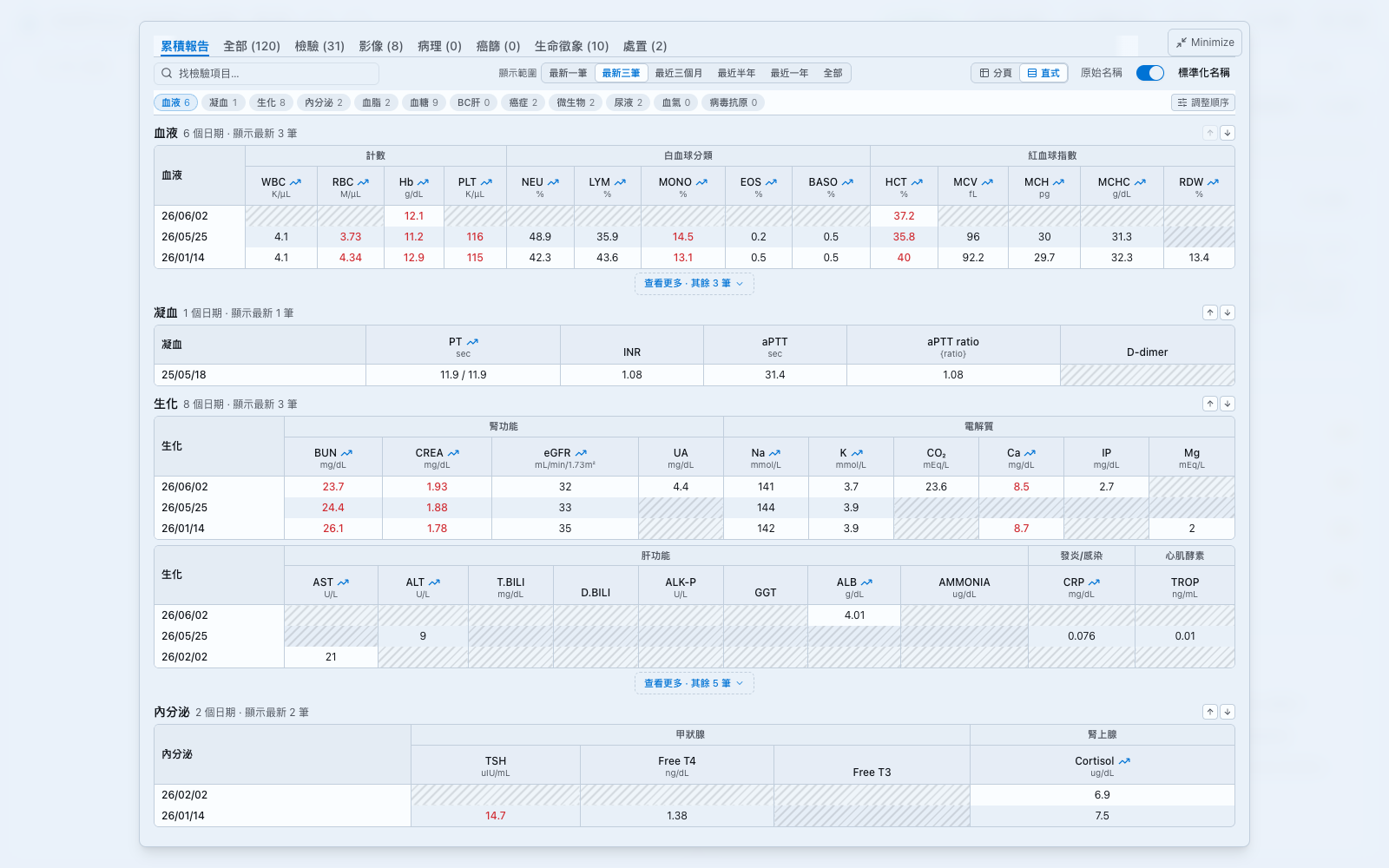This screenshot has height=868, width=1389.
Task: Switch to 檢驗 (31) tab
Action: (x=319, y=46)
